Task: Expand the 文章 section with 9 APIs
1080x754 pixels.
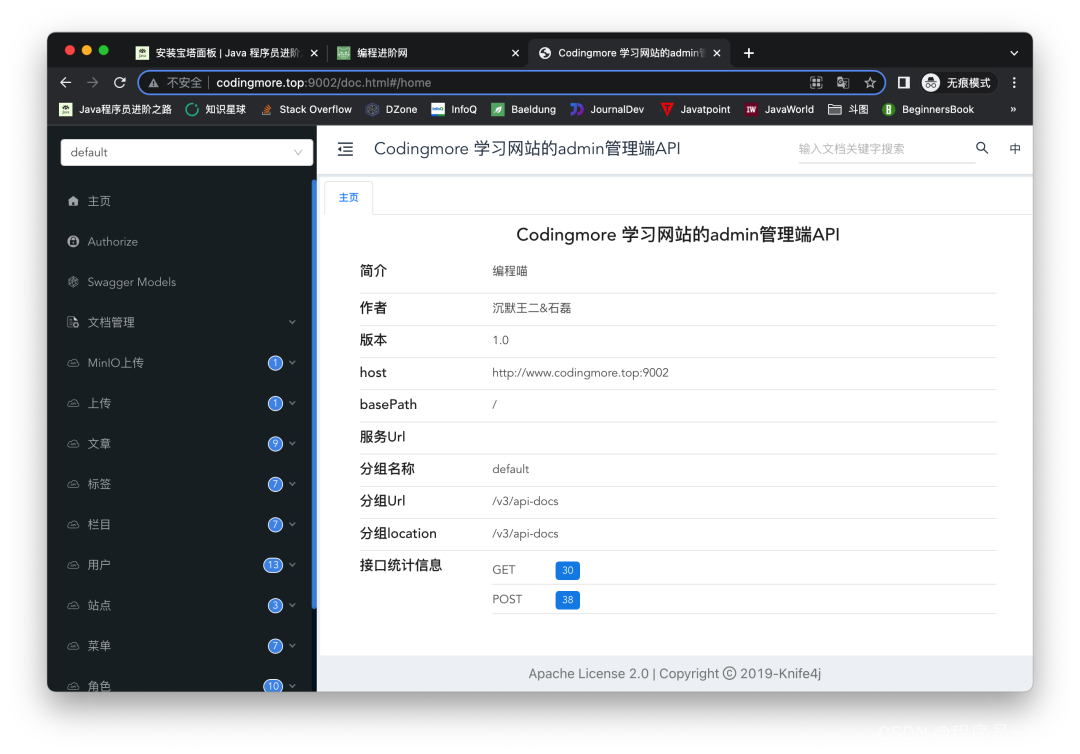Action: coord(292,443)
